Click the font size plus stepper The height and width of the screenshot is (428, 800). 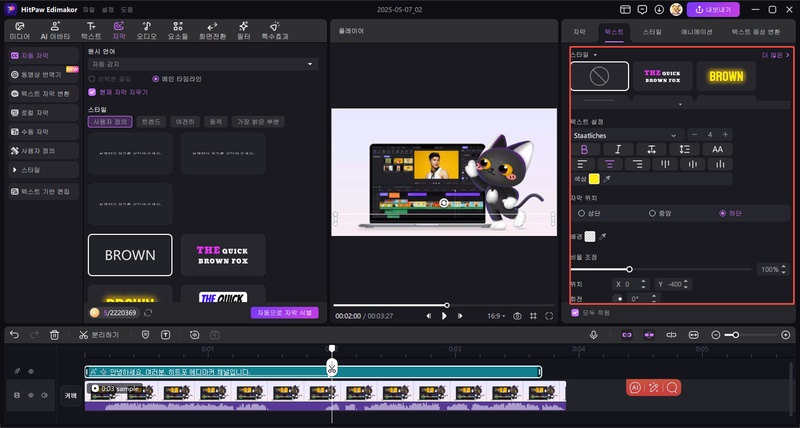point(725,135)
